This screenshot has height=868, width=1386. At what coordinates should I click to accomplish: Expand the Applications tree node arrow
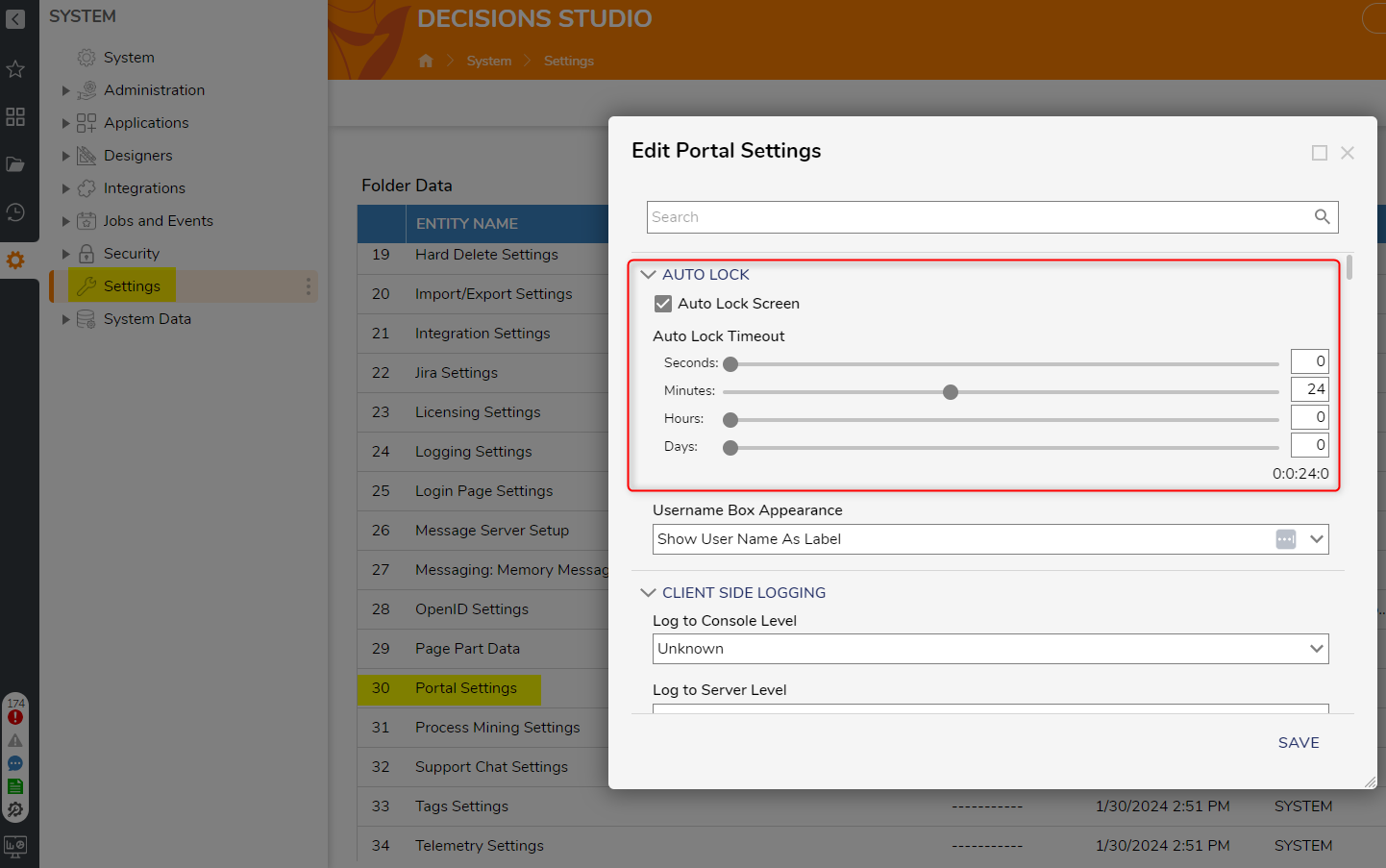point(65,123)
